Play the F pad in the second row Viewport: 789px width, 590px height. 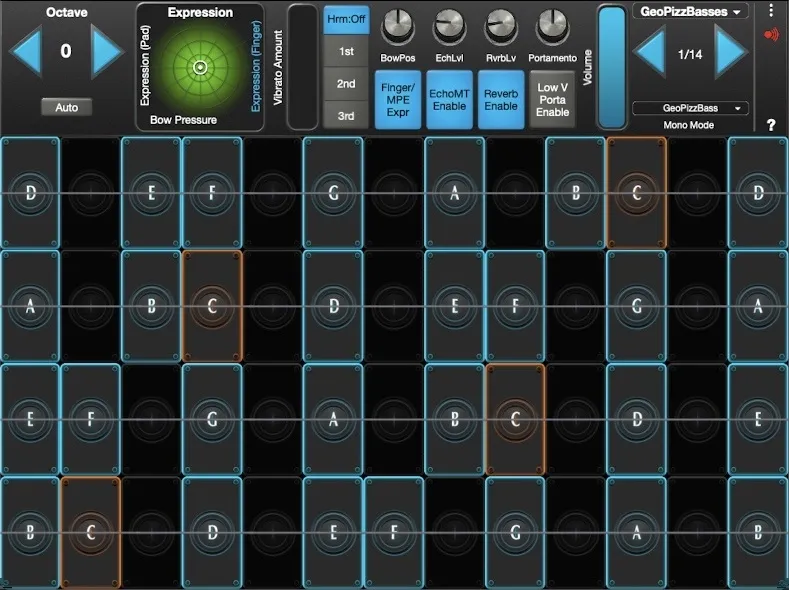point(515,306)
